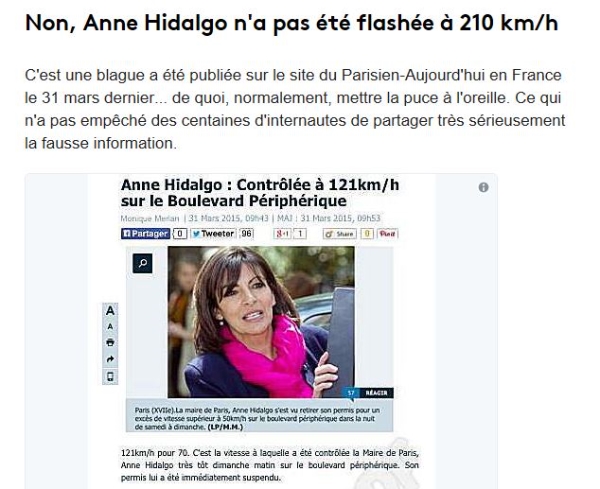Click the print icon in side toolbar
Screen dimensions: 600x489
(110, 342)
